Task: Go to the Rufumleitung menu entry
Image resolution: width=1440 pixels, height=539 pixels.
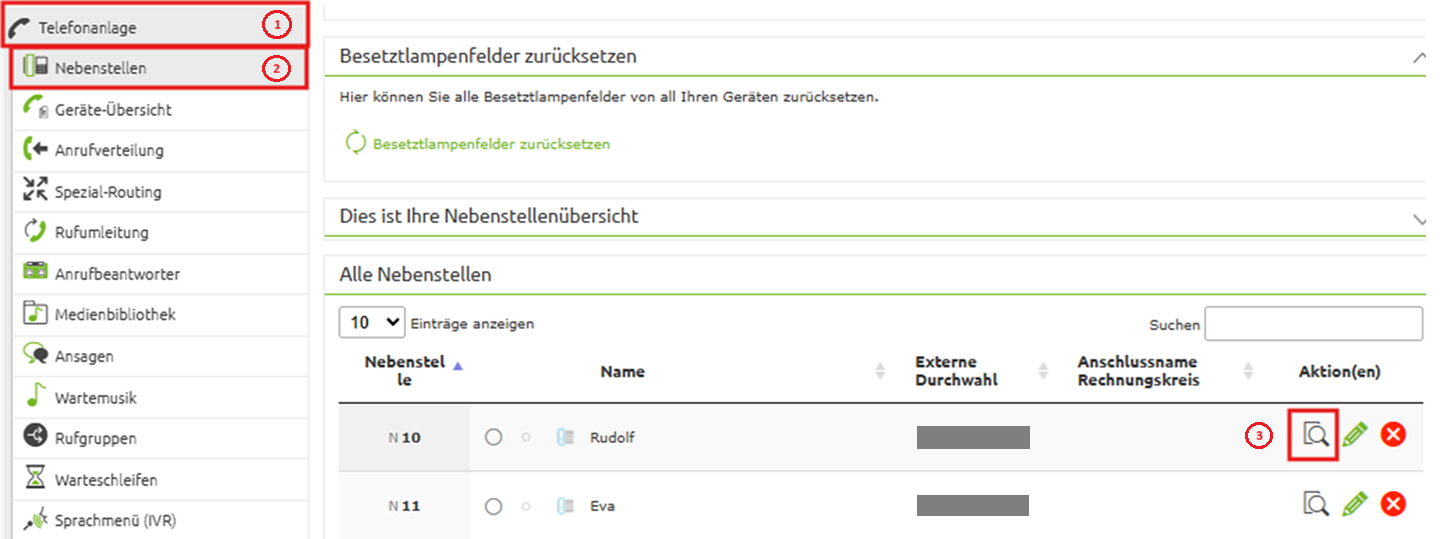Action: tap(101, 232)
